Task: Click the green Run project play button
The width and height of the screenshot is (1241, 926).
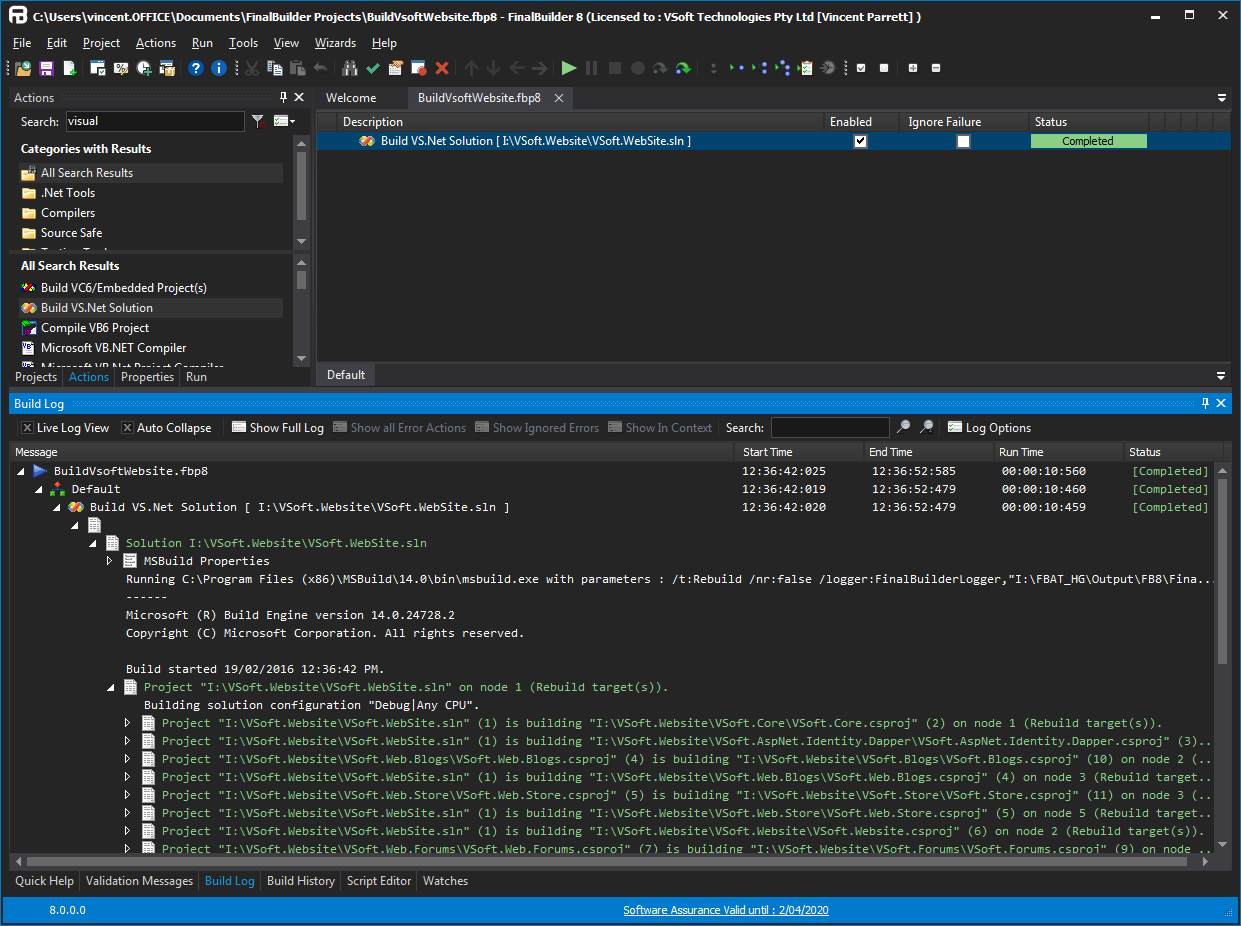Action: click(x=568, y=68)
